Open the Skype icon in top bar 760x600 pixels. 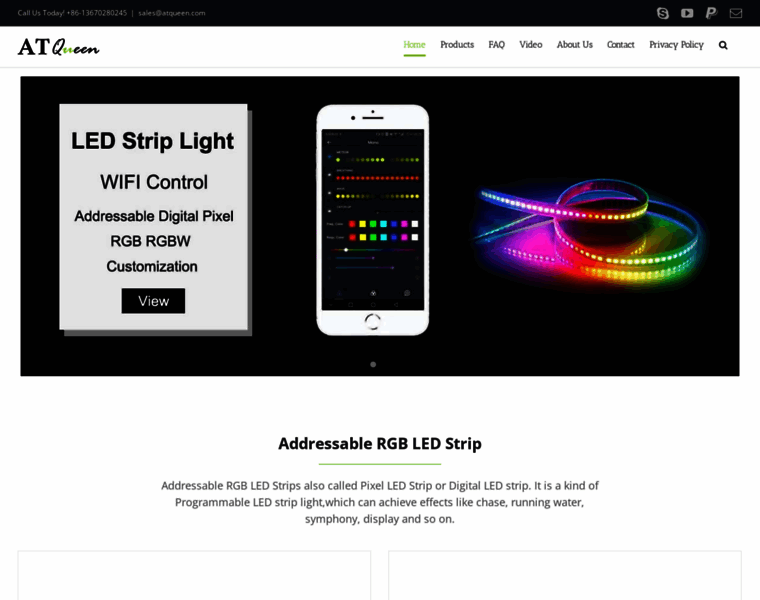(x=663, y=13)
